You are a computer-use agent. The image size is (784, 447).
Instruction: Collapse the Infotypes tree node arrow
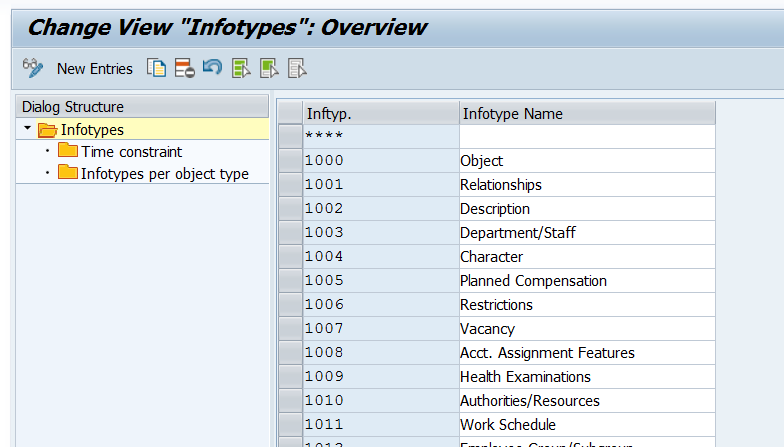pos(28,129)
